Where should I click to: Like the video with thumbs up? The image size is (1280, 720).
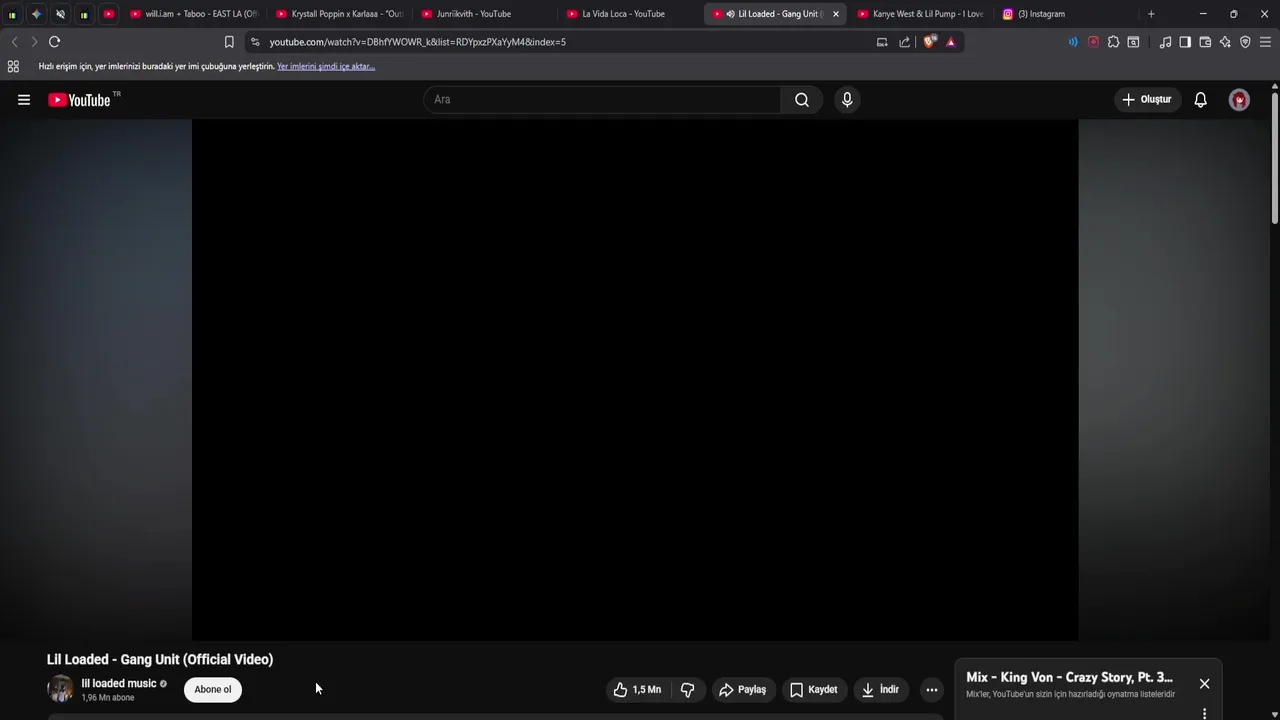click(637, 689)
